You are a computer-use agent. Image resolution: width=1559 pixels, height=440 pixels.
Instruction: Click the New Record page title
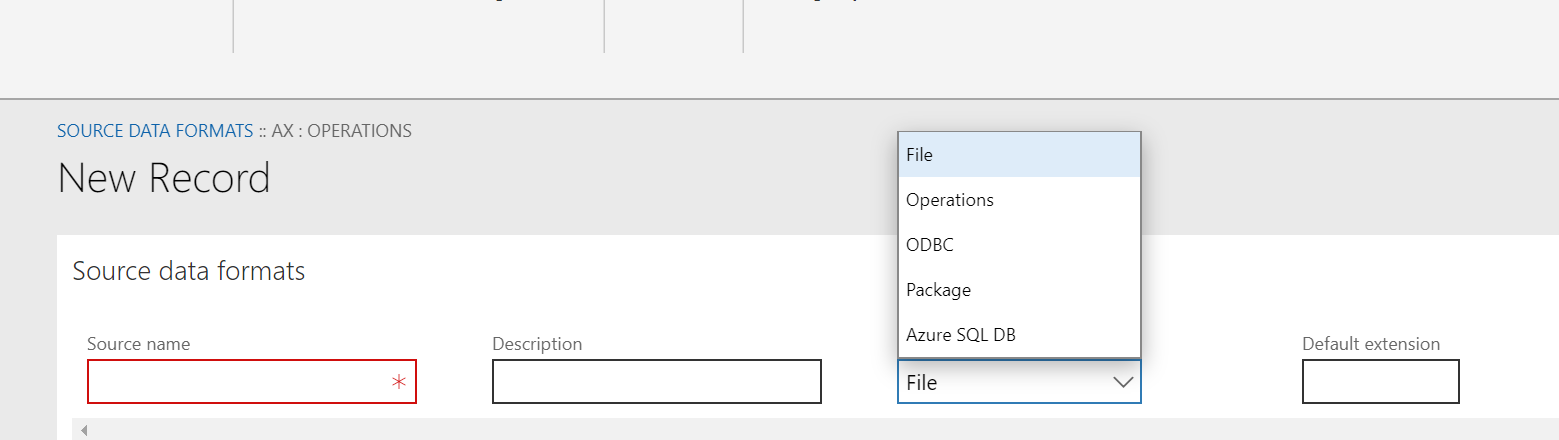coord(164,178)
